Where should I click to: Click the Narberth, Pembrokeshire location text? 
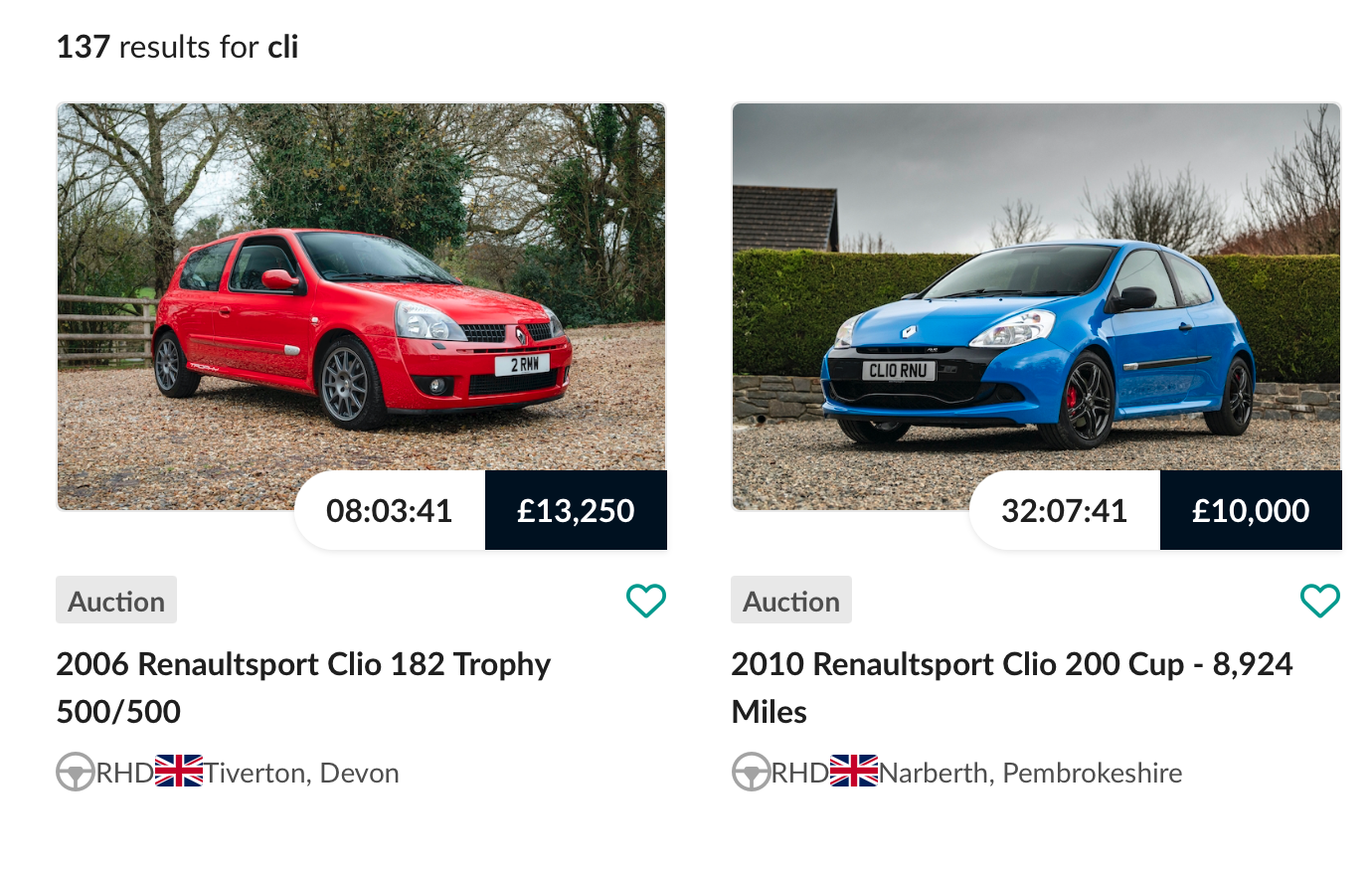pyautogui.click(x=1030, y=773)
